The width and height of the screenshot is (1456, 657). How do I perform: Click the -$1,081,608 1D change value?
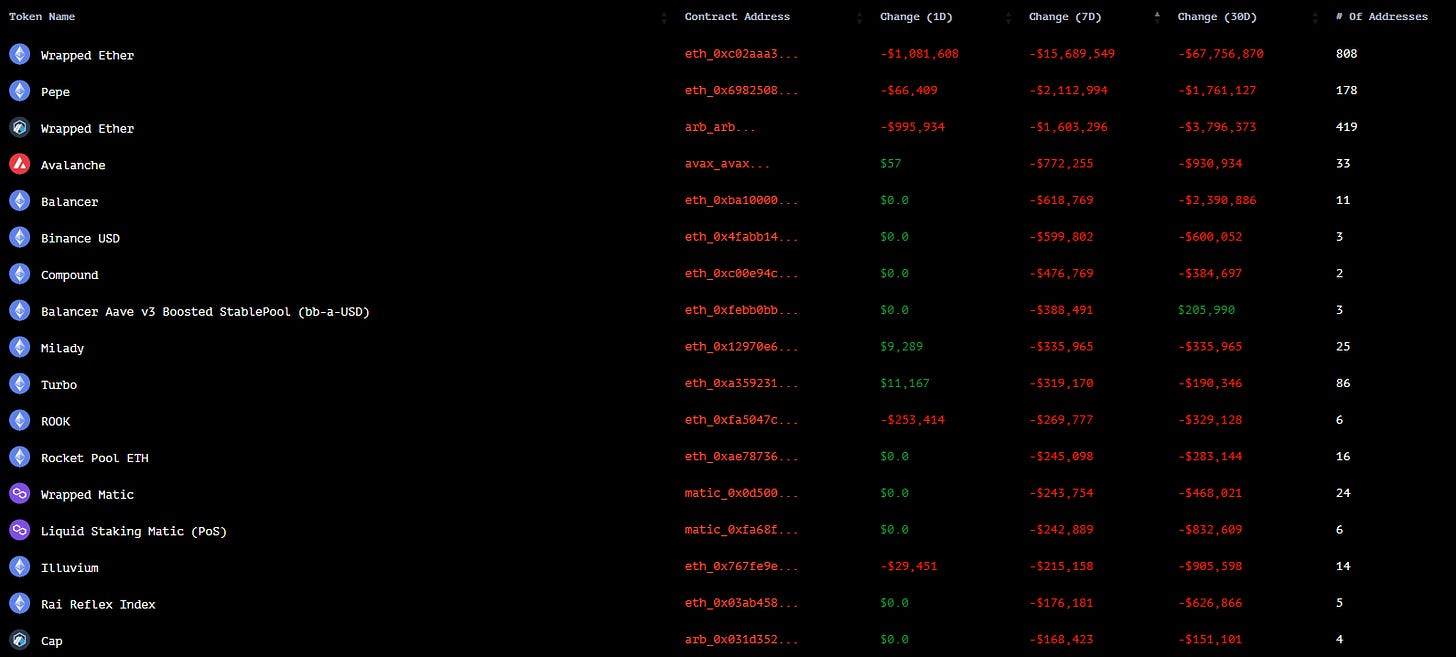click(919, 54)
